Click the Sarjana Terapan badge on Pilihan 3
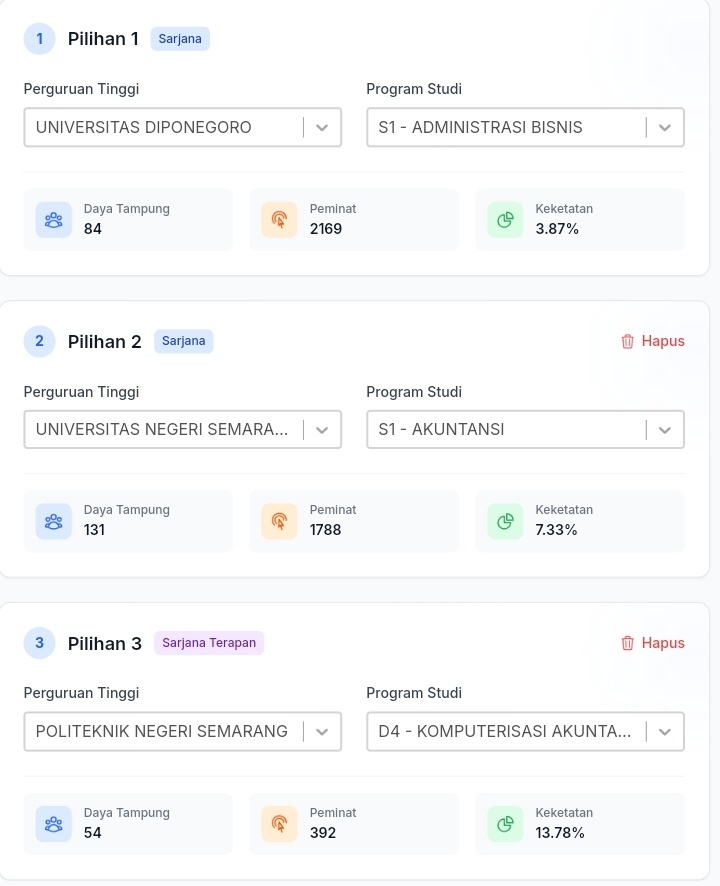 click(209, 643)
